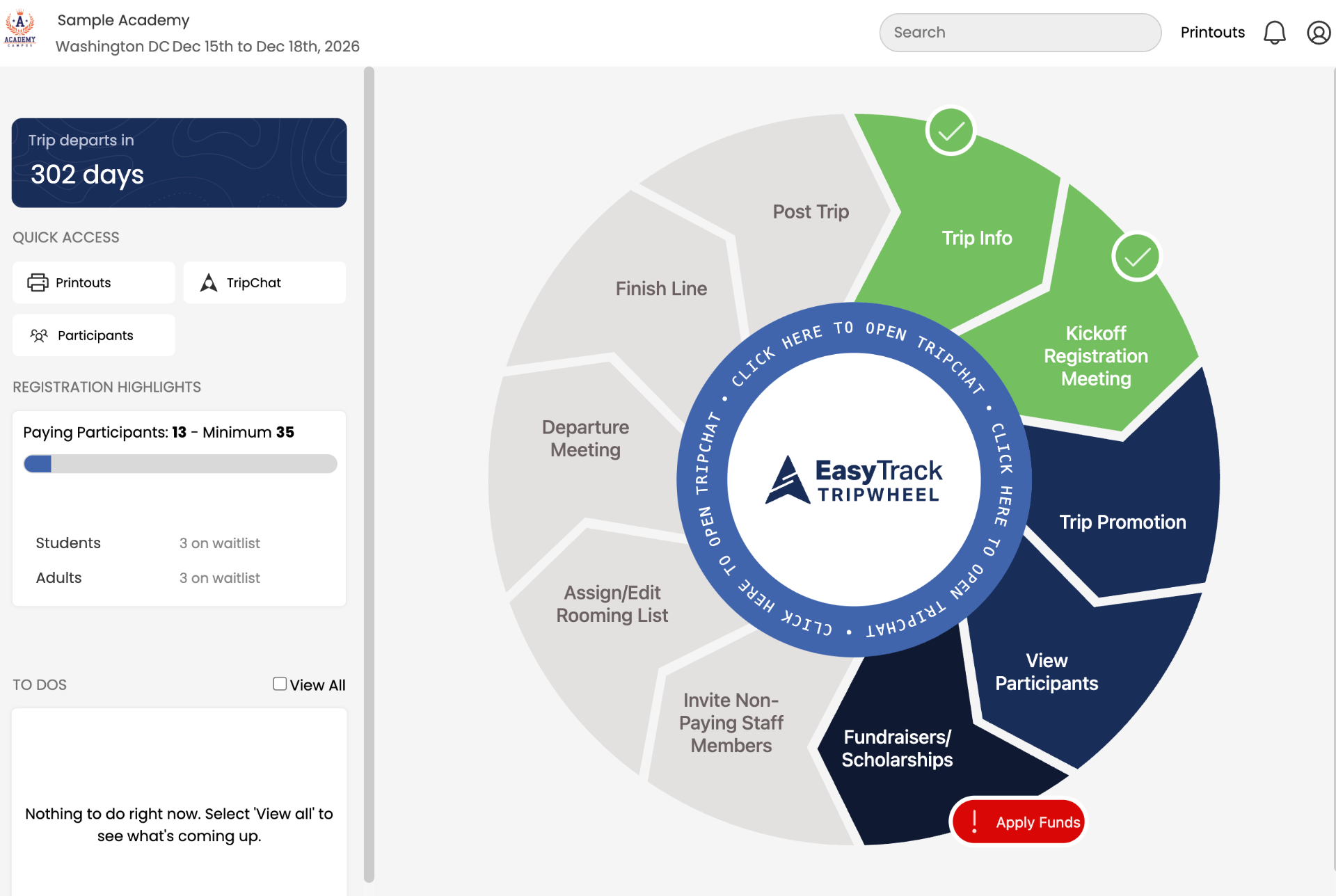Click the printer icon in Quick Access
The width and height of the screenshot is (1336, 896).
click(x=38, y=282)
